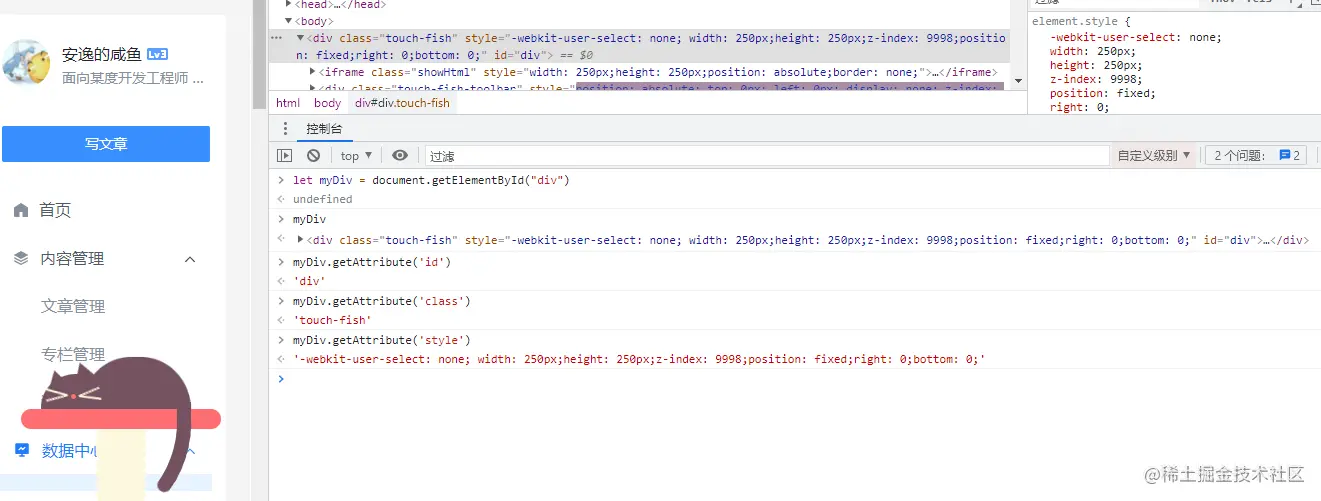Viewport: 1321px width, 501px height.
Task: Open the top context dropdown
Action: pyautogui.click(x=356, y=155)
